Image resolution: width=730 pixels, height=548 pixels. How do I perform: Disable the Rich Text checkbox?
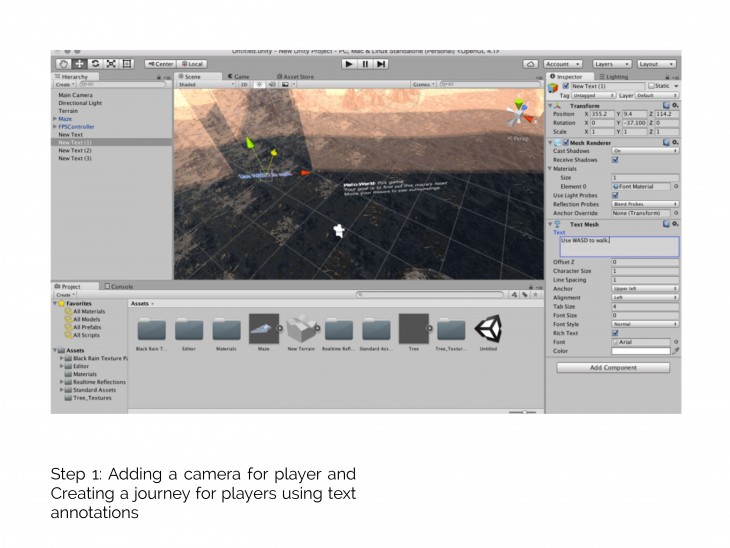(x=615, y=333)
